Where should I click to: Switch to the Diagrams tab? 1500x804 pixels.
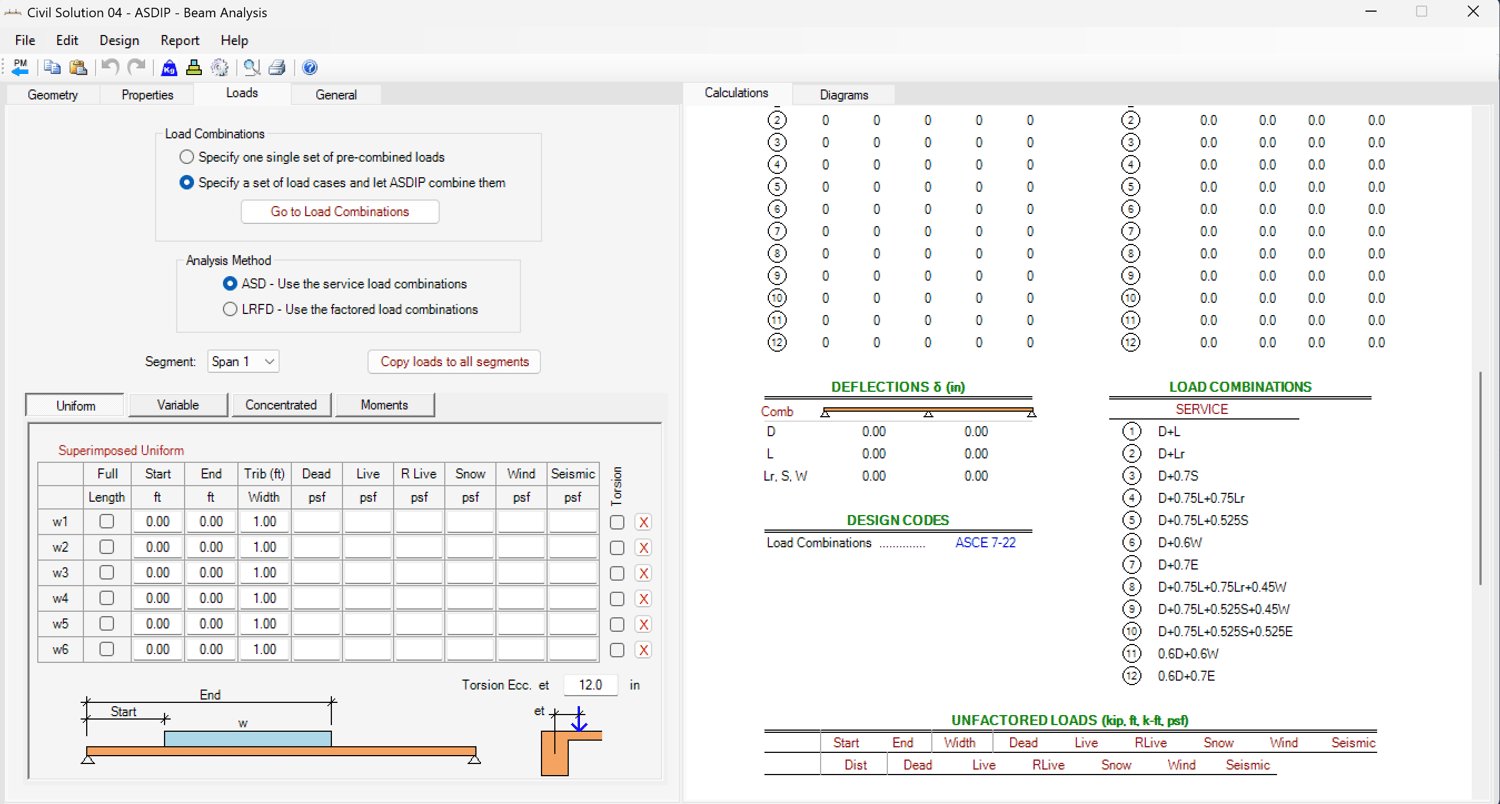[844, 95]
